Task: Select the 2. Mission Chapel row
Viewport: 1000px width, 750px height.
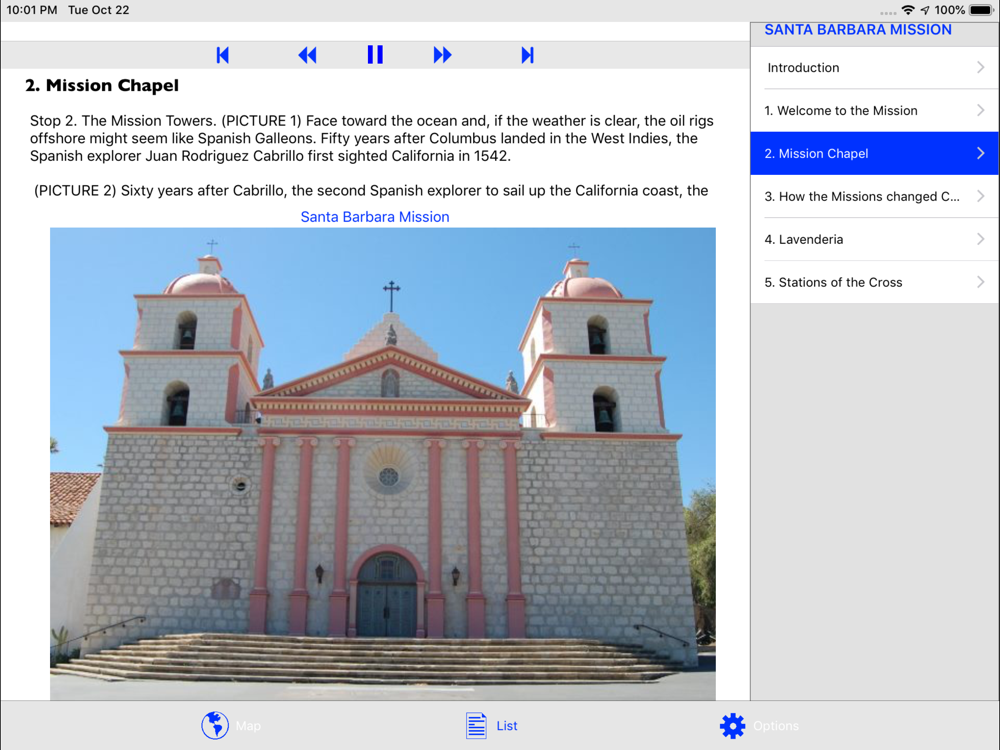Action: point(874,153)
